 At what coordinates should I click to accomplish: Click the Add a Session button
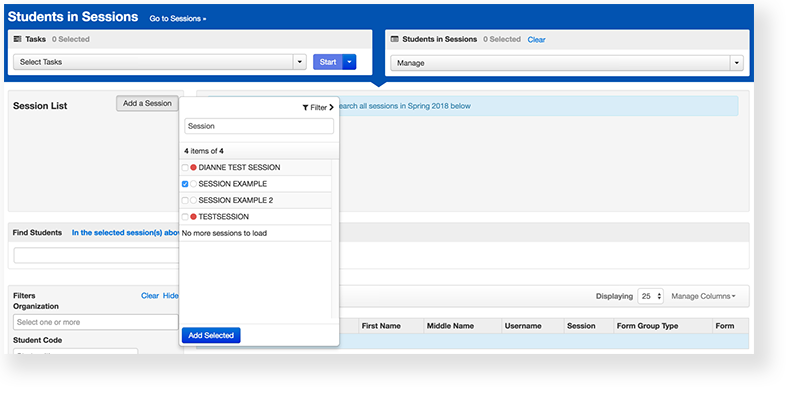click(x=147, y=103)
